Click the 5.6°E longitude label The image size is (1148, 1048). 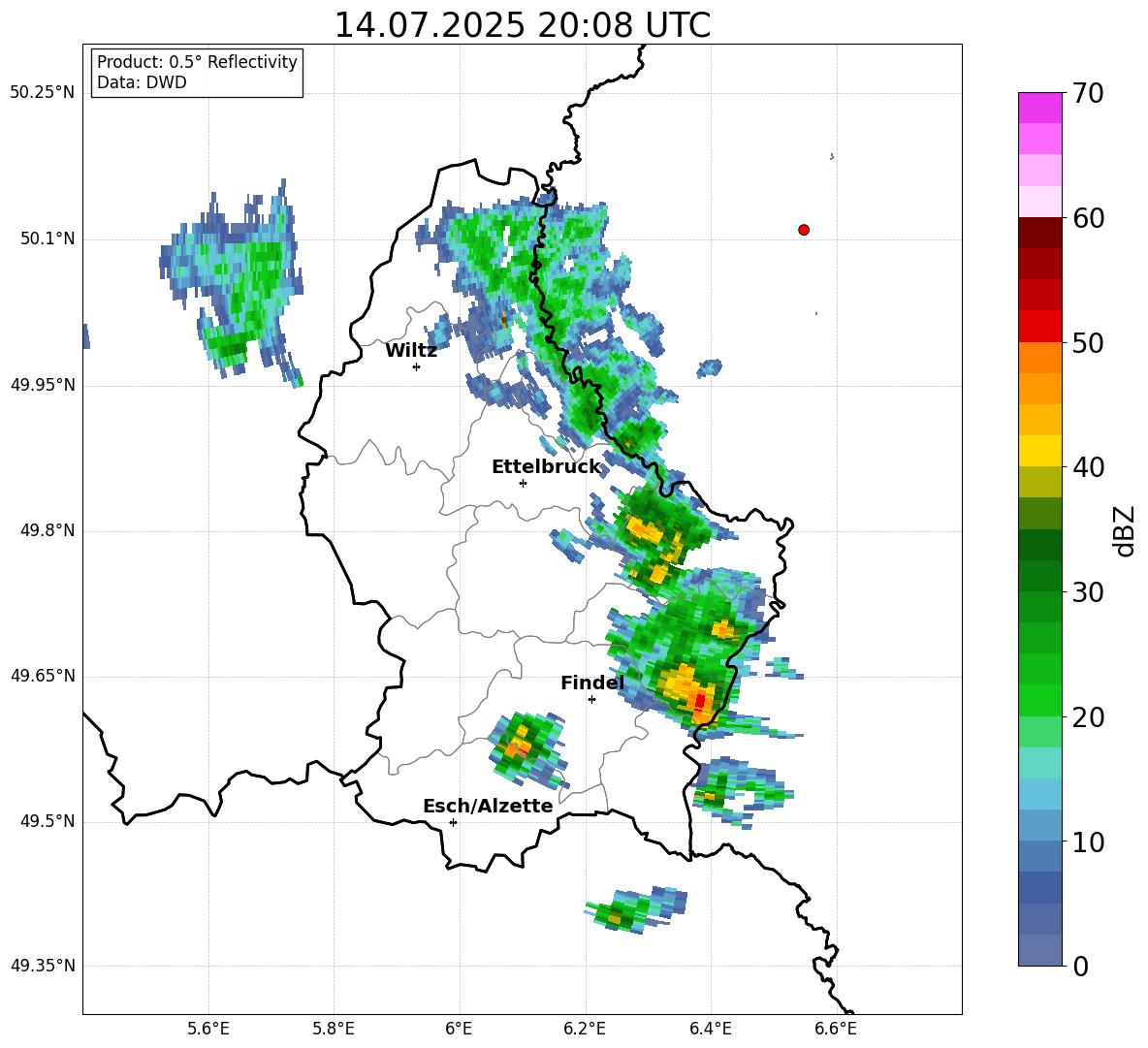click(208, 1030)
